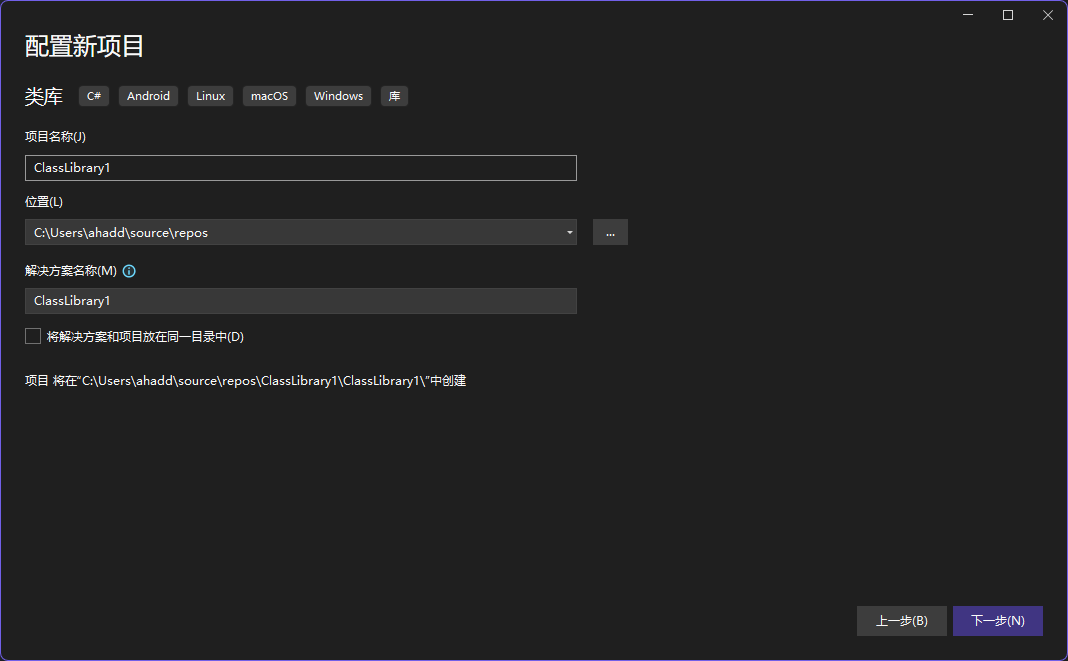Maximize the project configuration window
Viewport: 1068px width, 661px height.
click(1008, 15)
